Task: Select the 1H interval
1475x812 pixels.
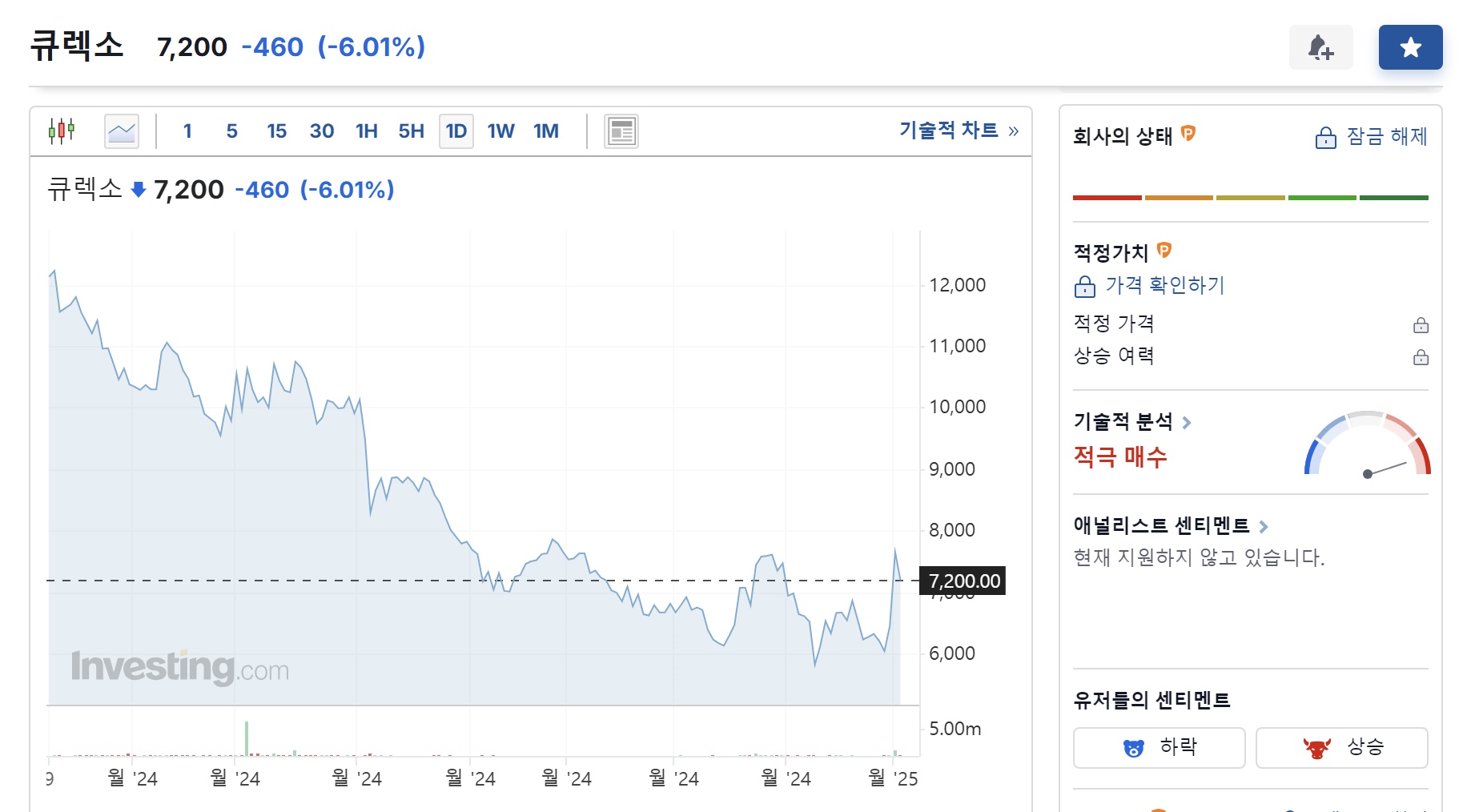Action: pyautogui.click(x=367, y=131)
